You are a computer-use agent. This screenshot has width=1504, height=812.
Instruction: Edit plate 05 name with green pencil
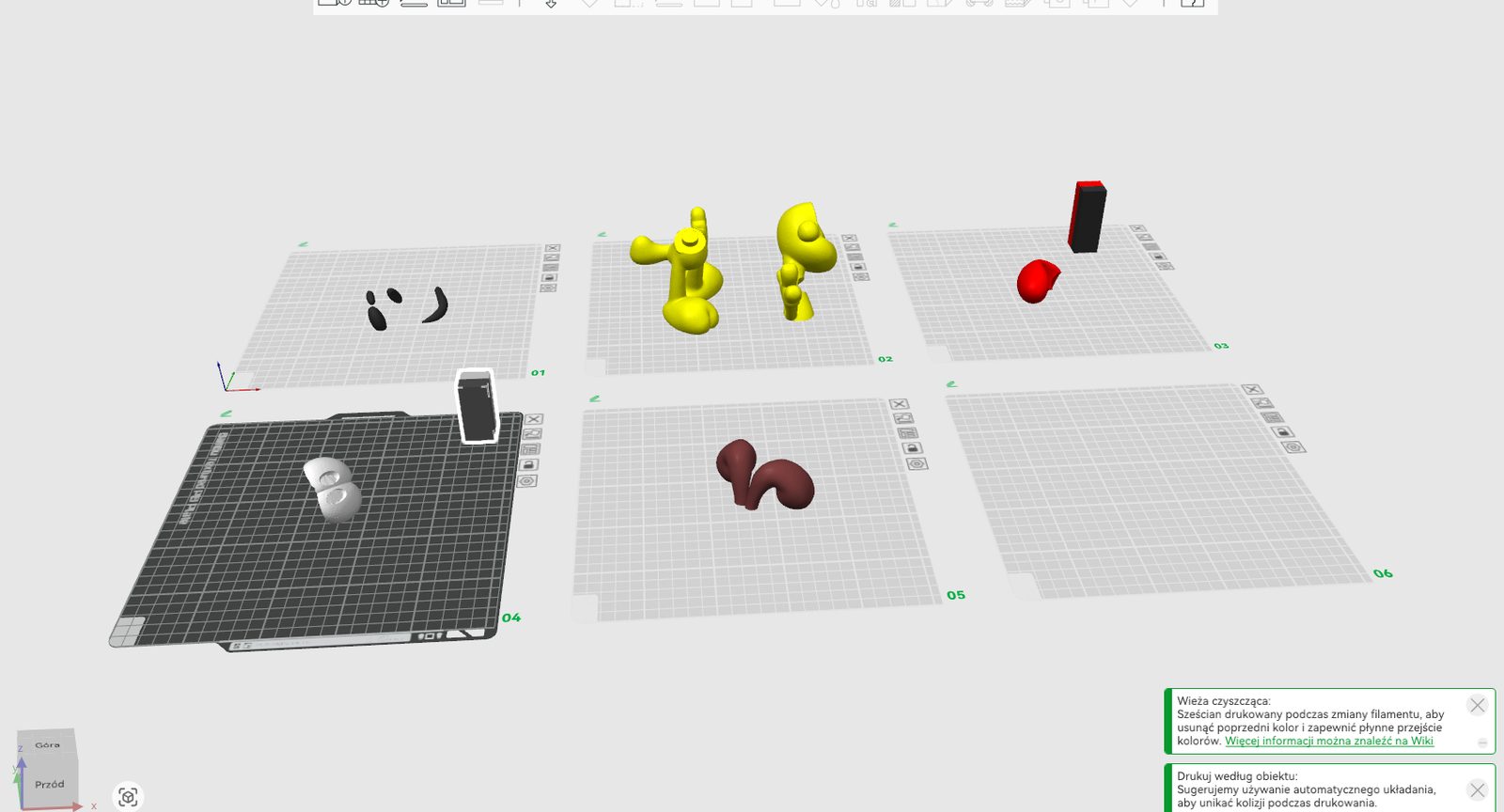click(594, 398)
